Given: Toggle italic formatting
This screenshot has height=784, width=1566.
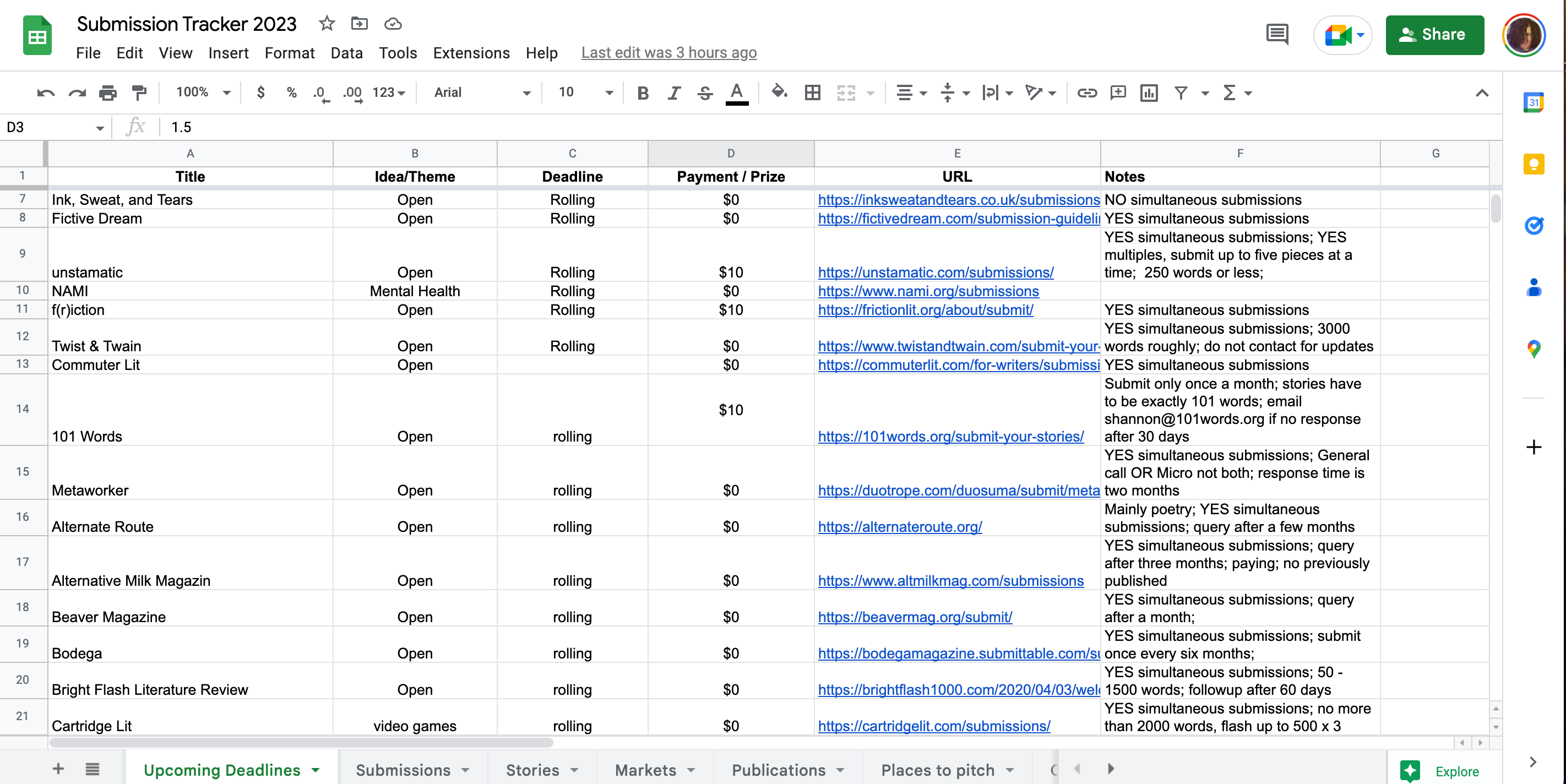Looking at the screenshot, I should tap(673, 93).
